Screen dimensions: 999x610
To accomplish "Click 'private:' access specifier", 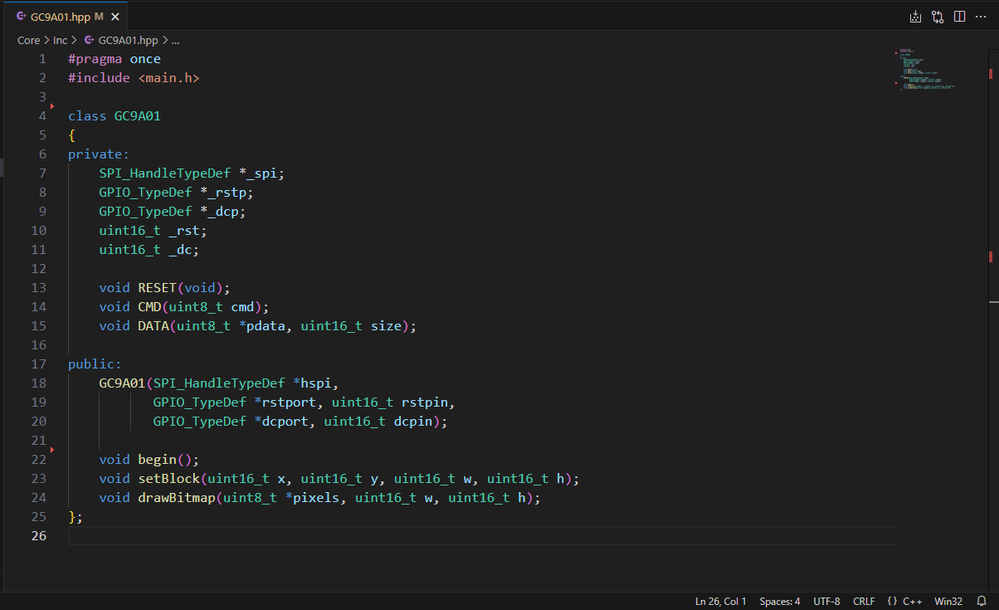I will [x=98, y=154].
